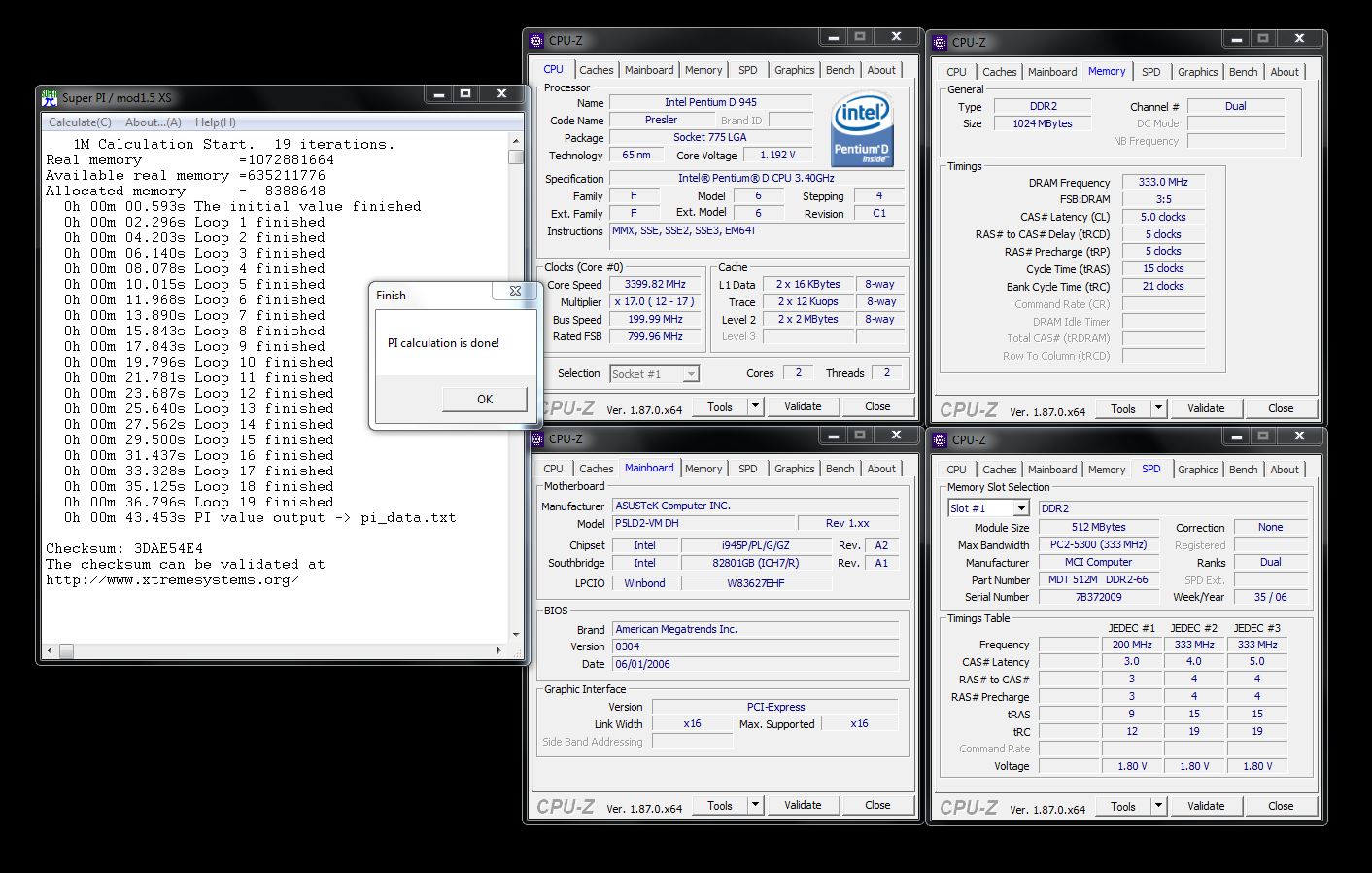Click the Serial Number field 7B372009
This screenshot has width=1372, height=873.
click(x=1098, y=597)
